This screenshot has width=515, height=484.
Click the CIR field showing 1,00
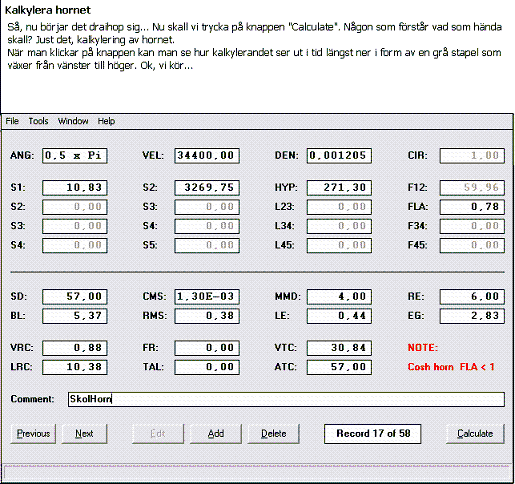pyautogui.click(x=472, y=156)
